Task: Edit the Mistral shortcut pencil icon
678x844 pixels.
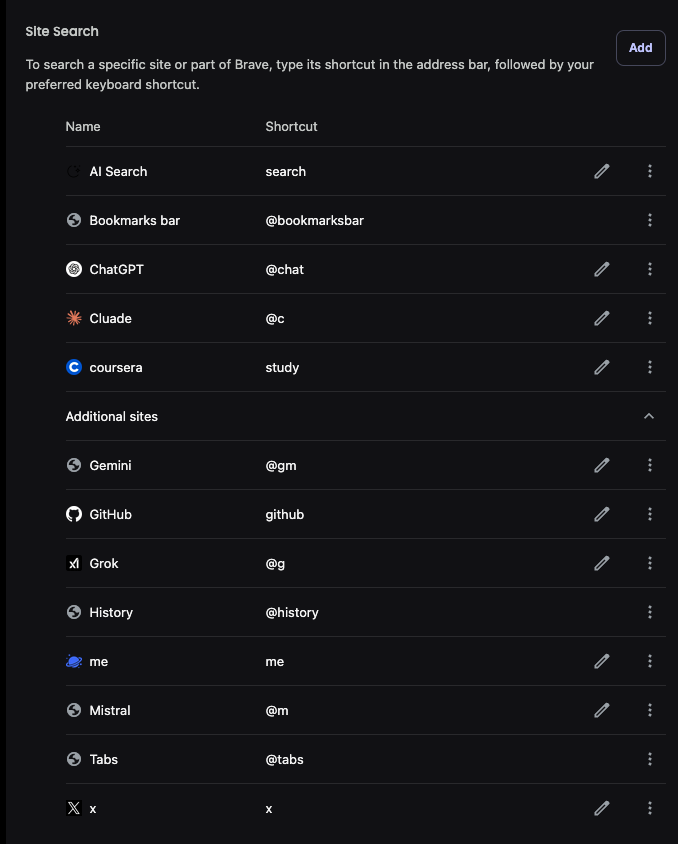Action: [601, 710]
